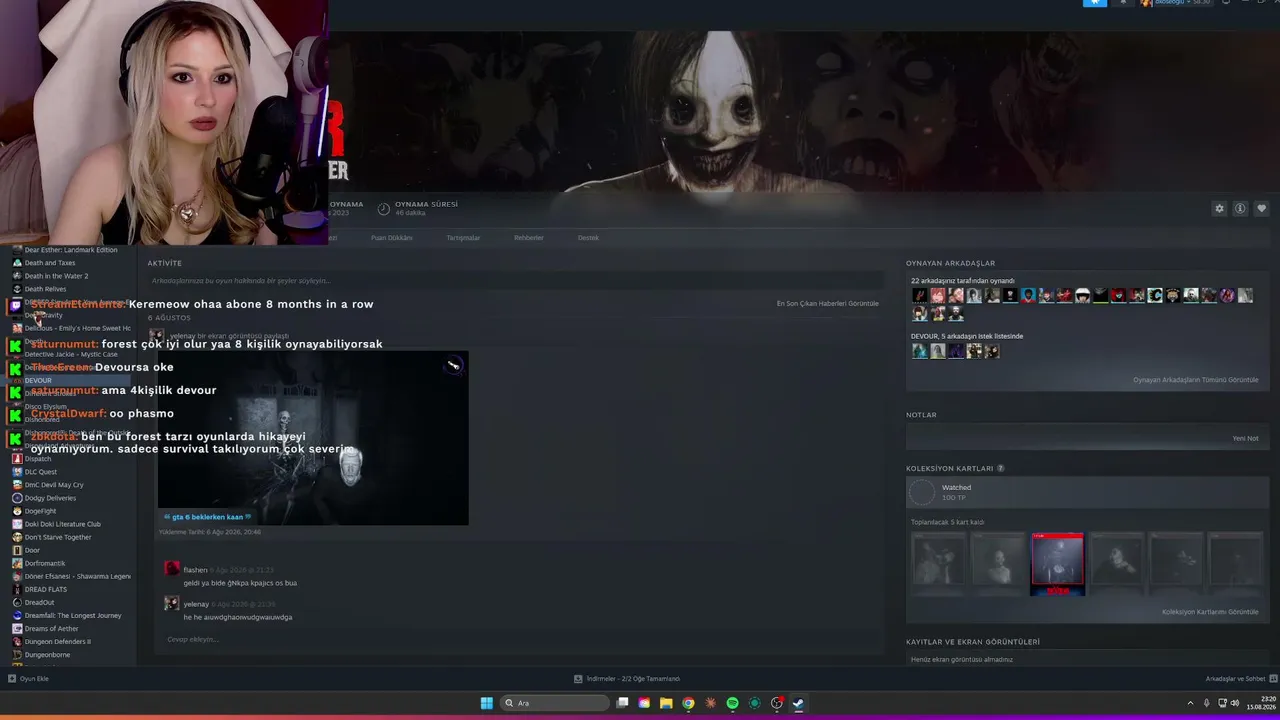This screenshot has height=720, width=1280.
Task: View all friends who play link
Action: [x=1196, y=380]
